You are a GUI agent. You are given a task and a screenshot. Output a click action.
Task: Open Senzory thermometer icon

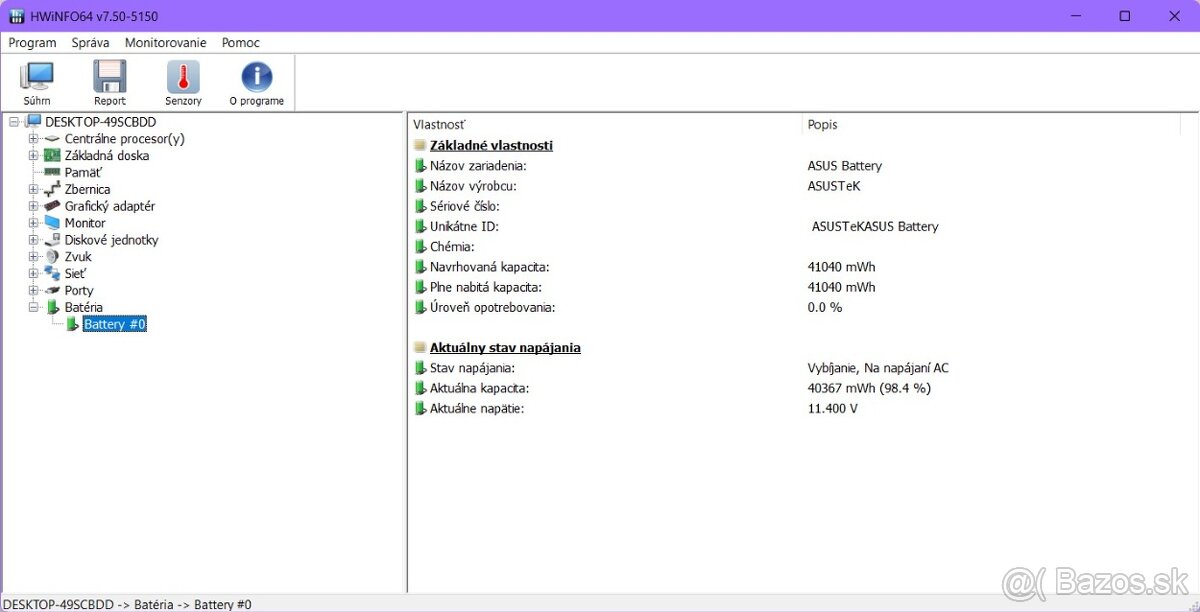click(x=183, y=79)
